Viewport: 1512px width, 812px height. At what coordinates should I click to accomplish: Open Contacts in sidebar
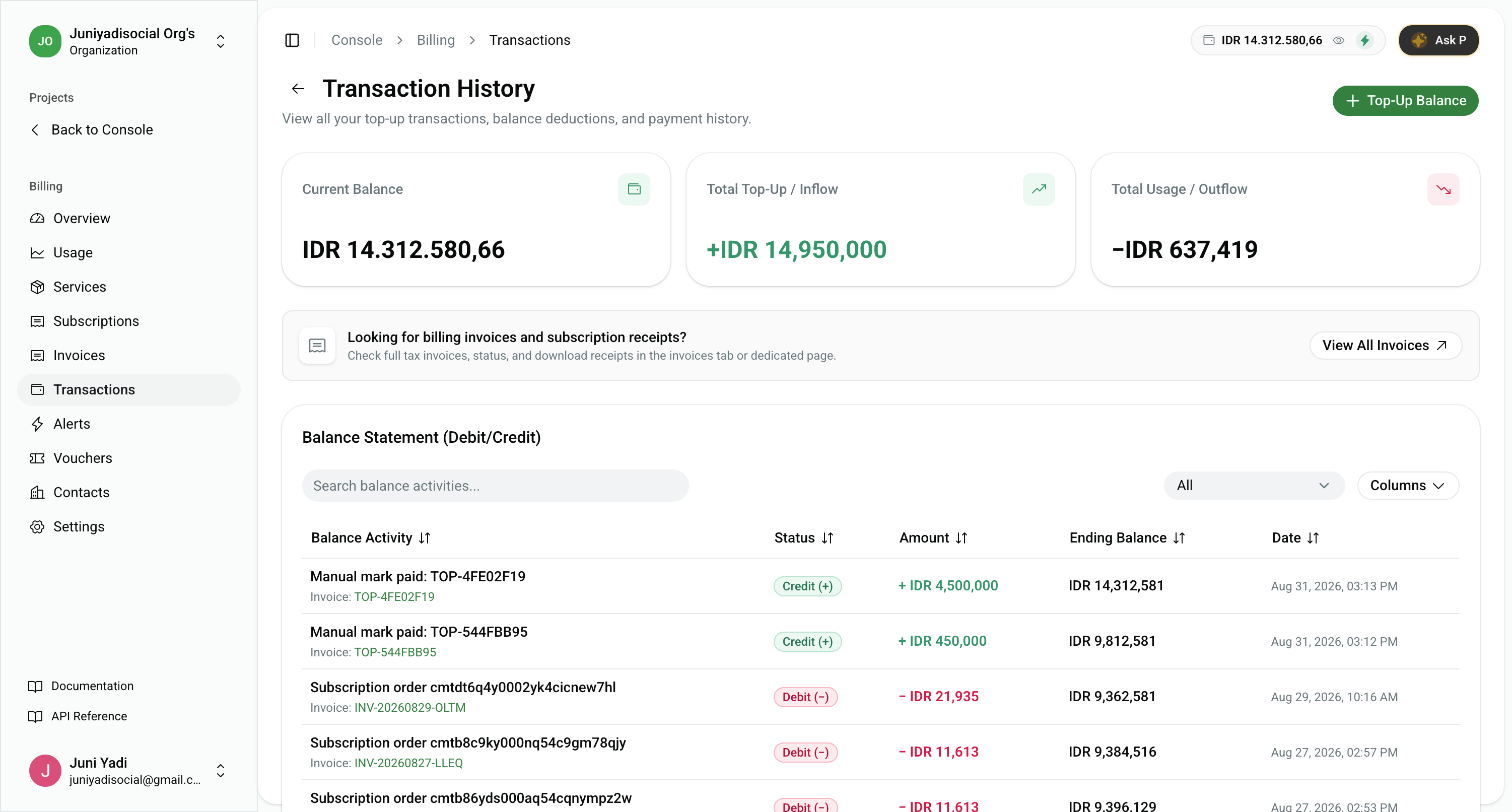pyautogui.click(x=129, y=493)
